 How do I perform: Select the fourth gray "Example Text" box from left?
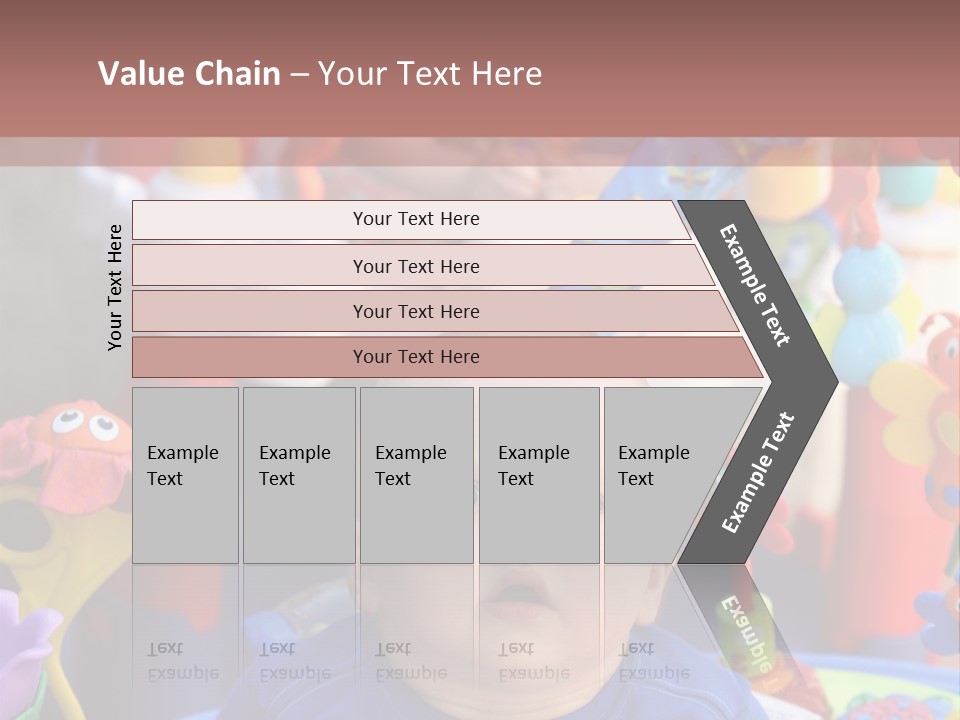pos(539,475)
